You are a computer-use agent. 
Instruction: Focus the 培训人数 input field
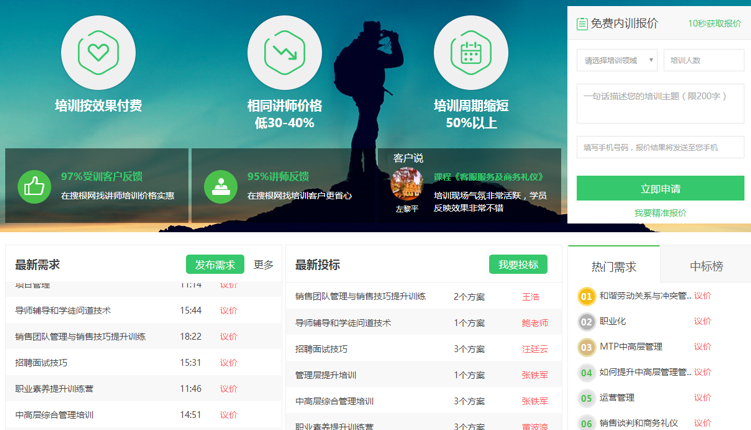pos(704,60)
